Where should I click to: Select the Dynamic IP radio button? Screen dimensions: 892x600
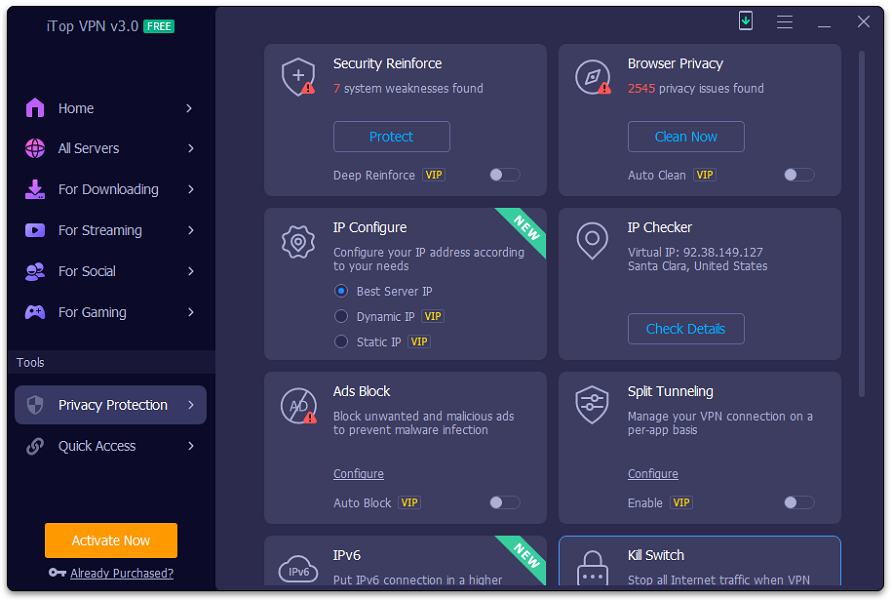(341, 317)
